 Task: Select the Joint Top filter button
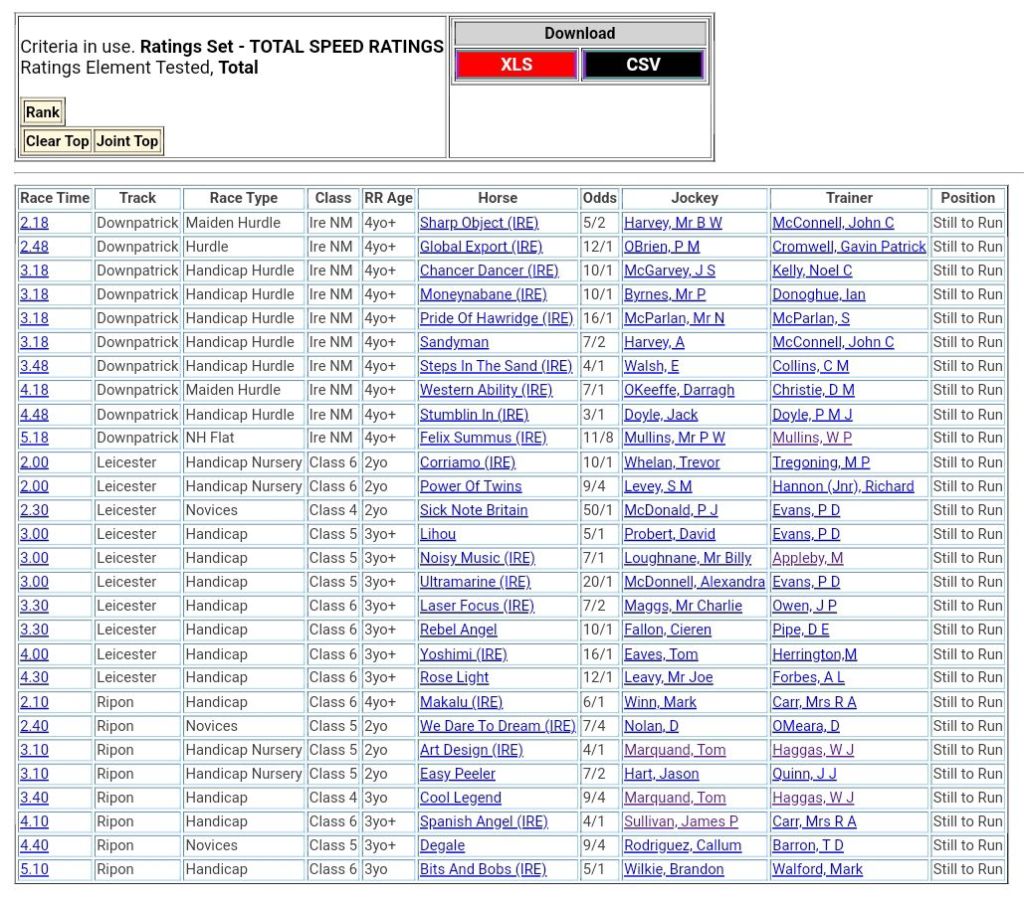127,141
